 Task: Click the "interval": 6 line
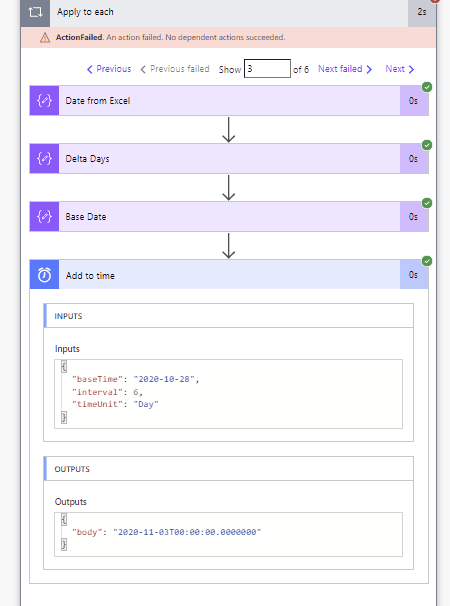point(107,392)
